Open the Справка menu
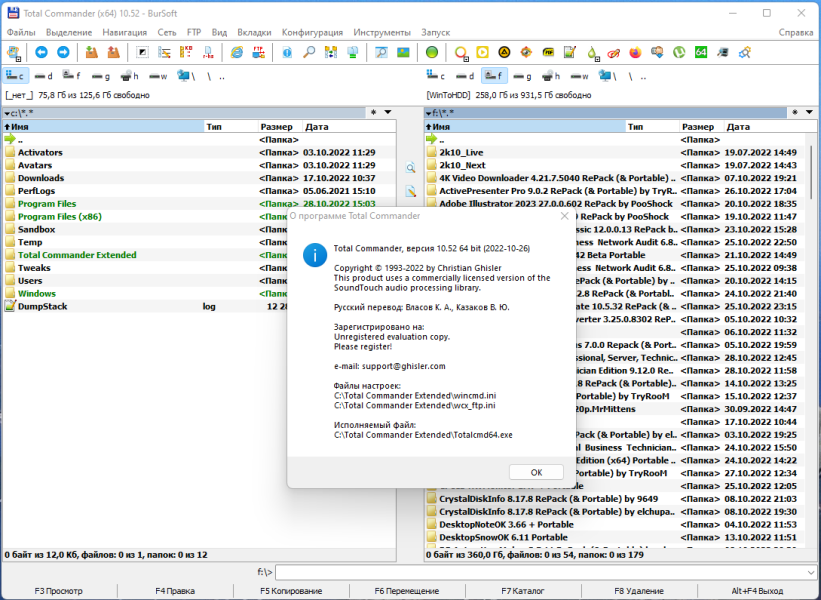This screenshot has width=821, height=600. (795, 32)
